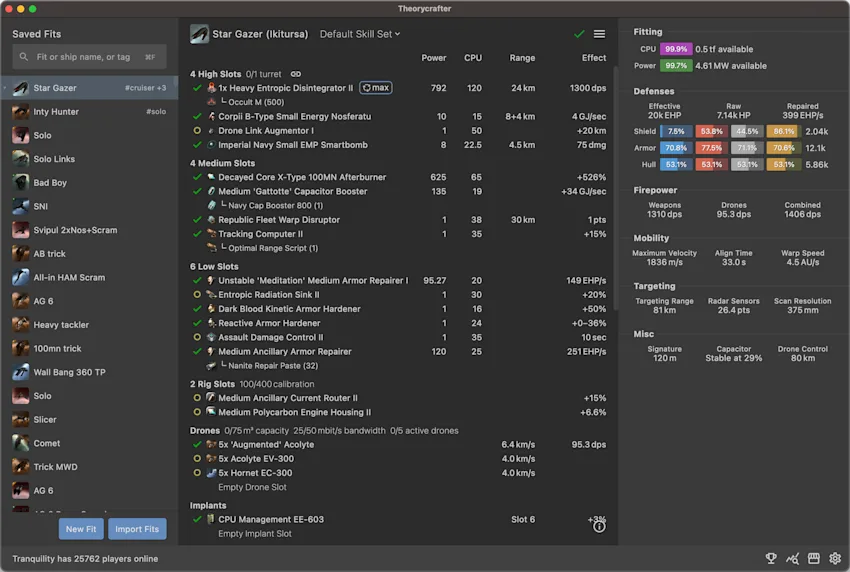The height and width of the screenshot is (572, 850).
Task: Click the Hornet EC-300 drone icon
Action: (211, 473)
